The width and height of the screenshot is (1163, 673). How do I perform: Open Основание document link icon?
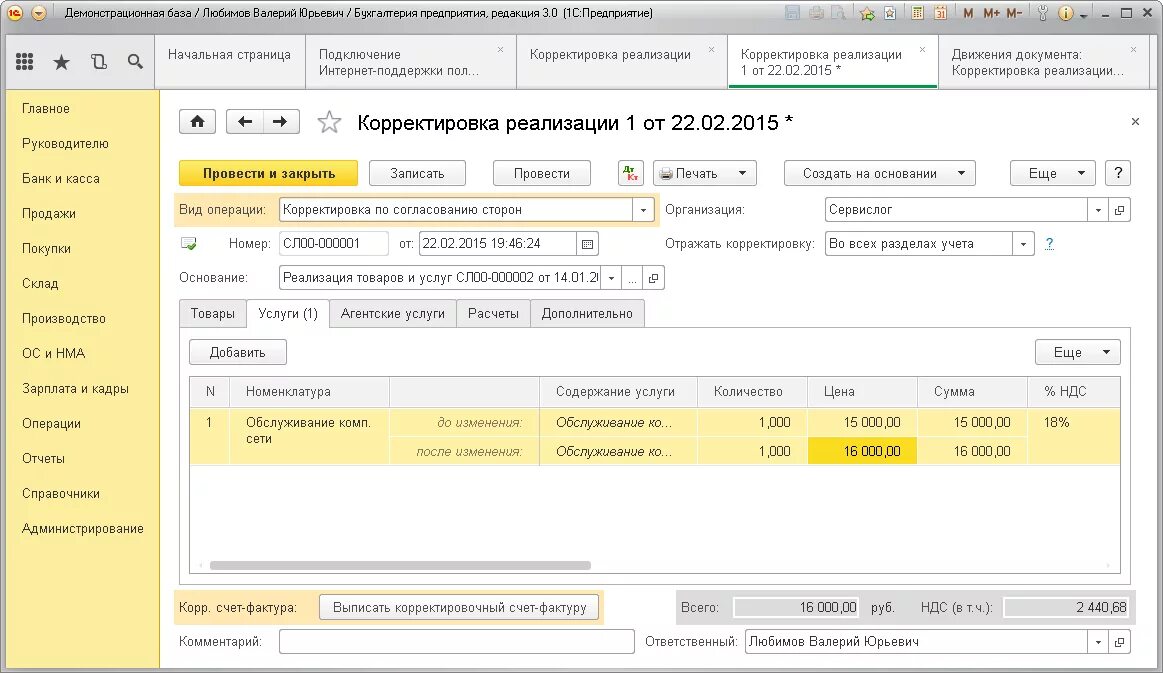tap(653, 278)
